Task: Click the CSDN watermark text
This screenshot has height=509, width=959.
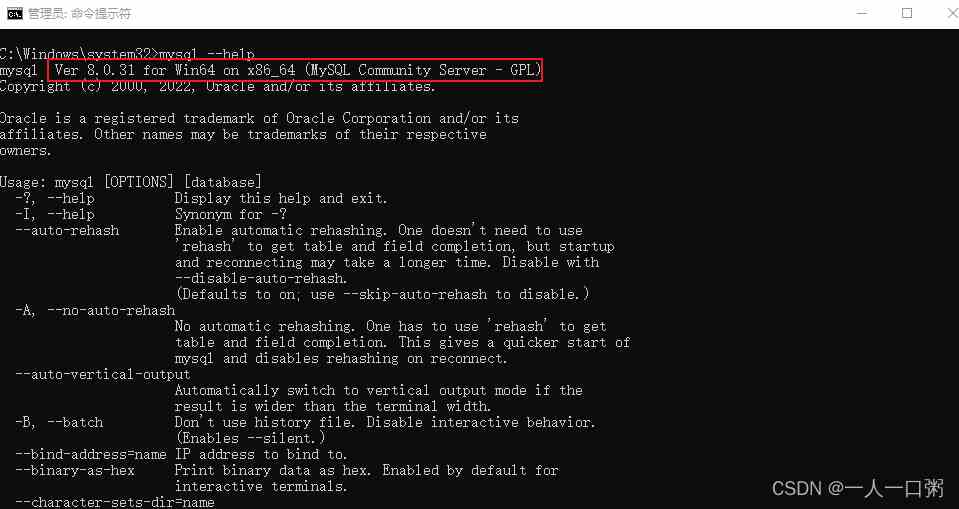Action: (x=858, y=488)
